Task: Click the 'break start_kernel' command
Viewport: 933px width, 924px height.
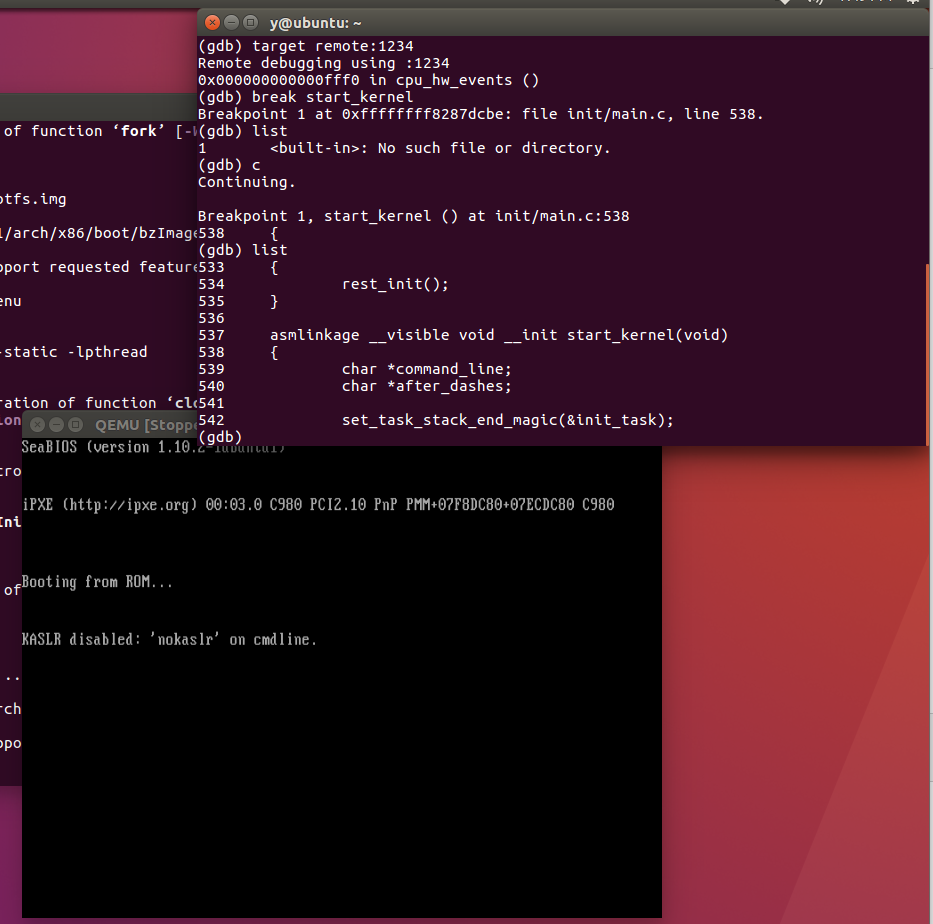Action: (305, 97)
